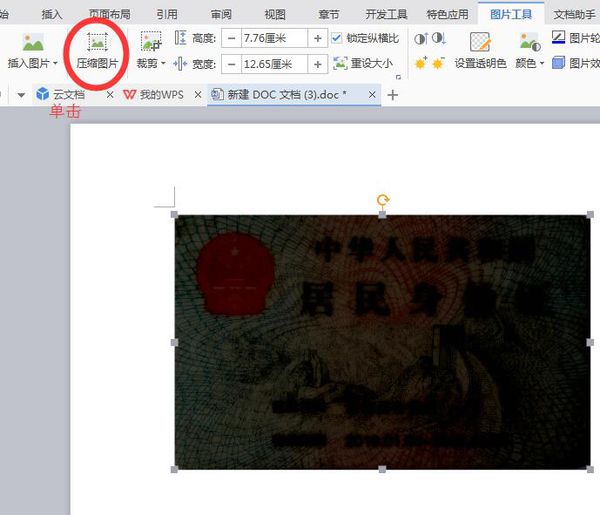Expand the 裁剪 dropdown arrow

tap(163, 63)
